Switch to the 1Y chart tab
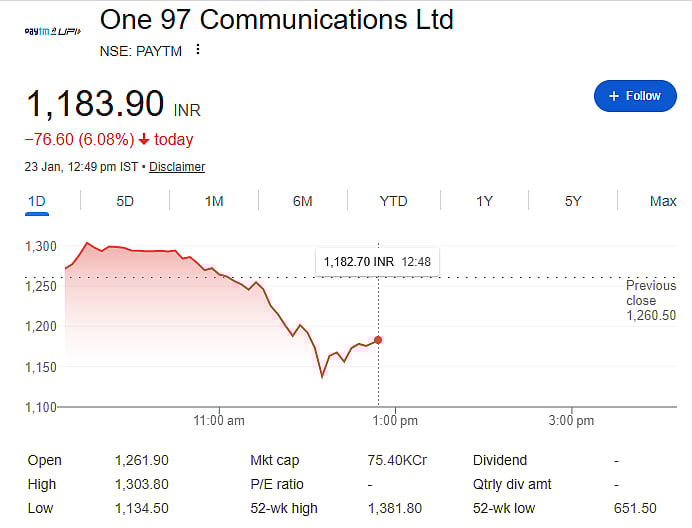 point(484,201)
